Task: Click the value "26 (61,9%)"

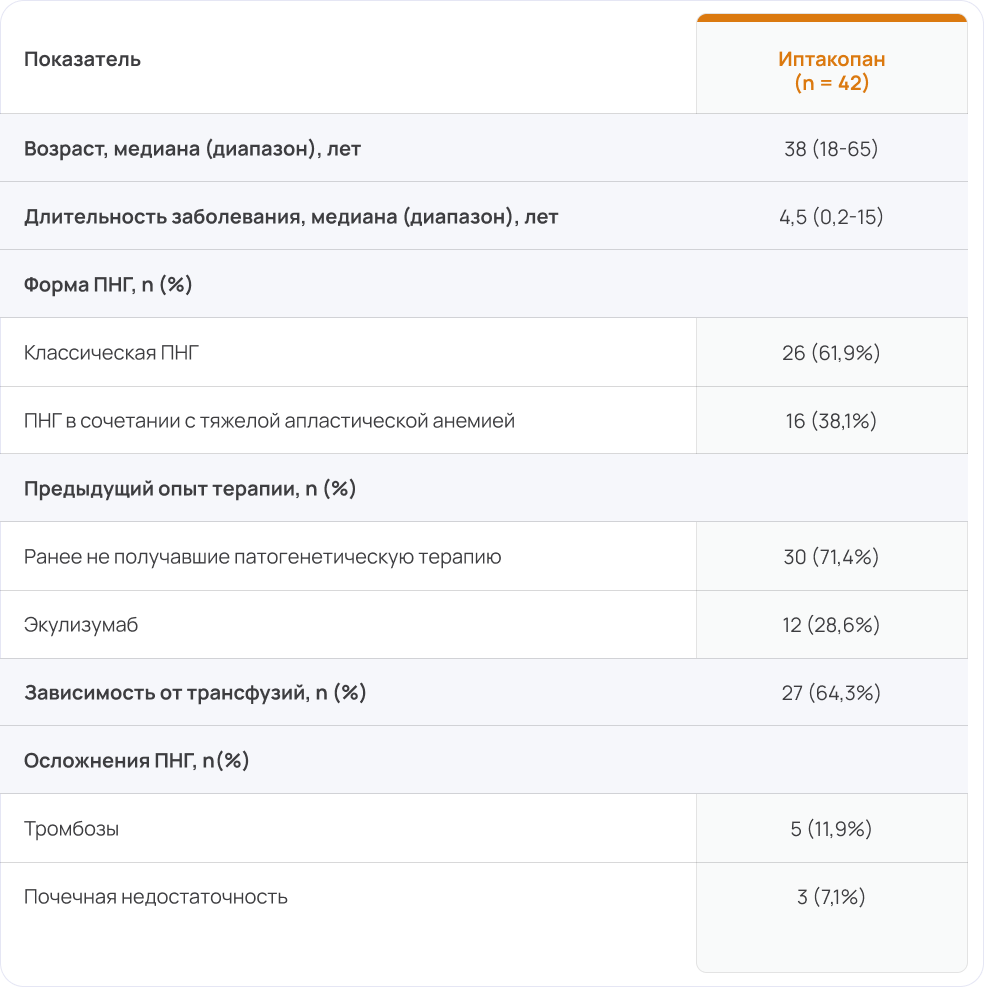Action: click(x=831, y=353)
